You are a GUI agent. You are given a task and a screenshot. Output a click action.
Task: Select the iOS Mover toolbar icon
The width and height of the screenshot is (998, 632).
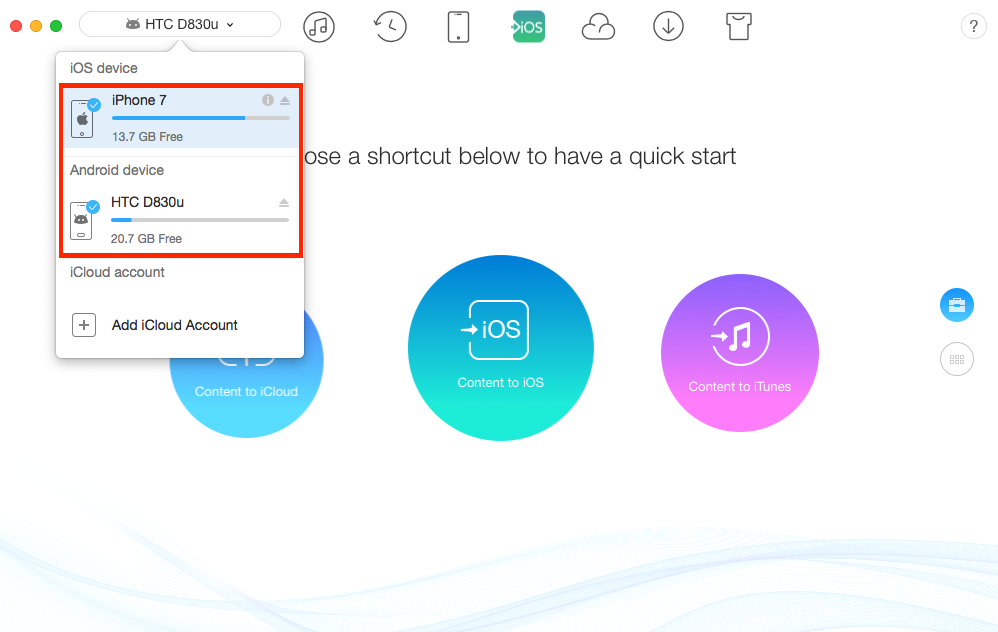[x=528, y=27]
